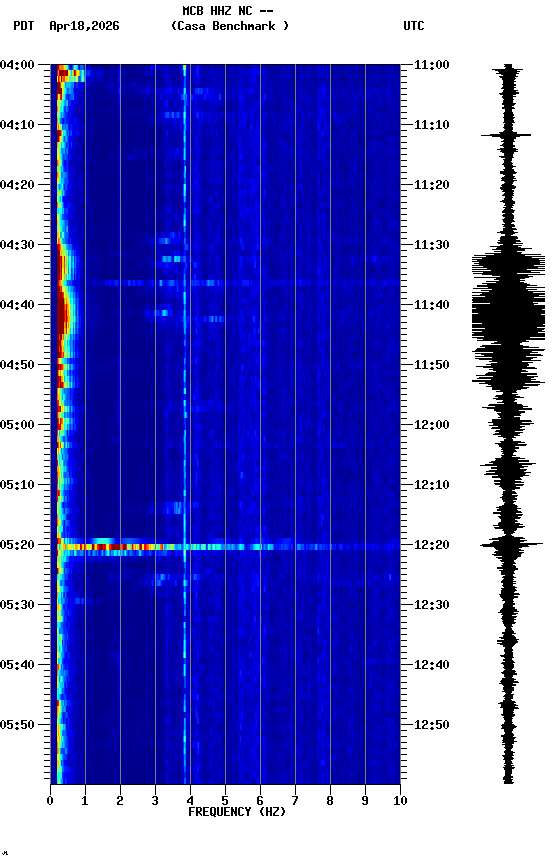552x864 pixels.
Task: Click the 12:00 UTC time label
Action: tap(431, 425)
